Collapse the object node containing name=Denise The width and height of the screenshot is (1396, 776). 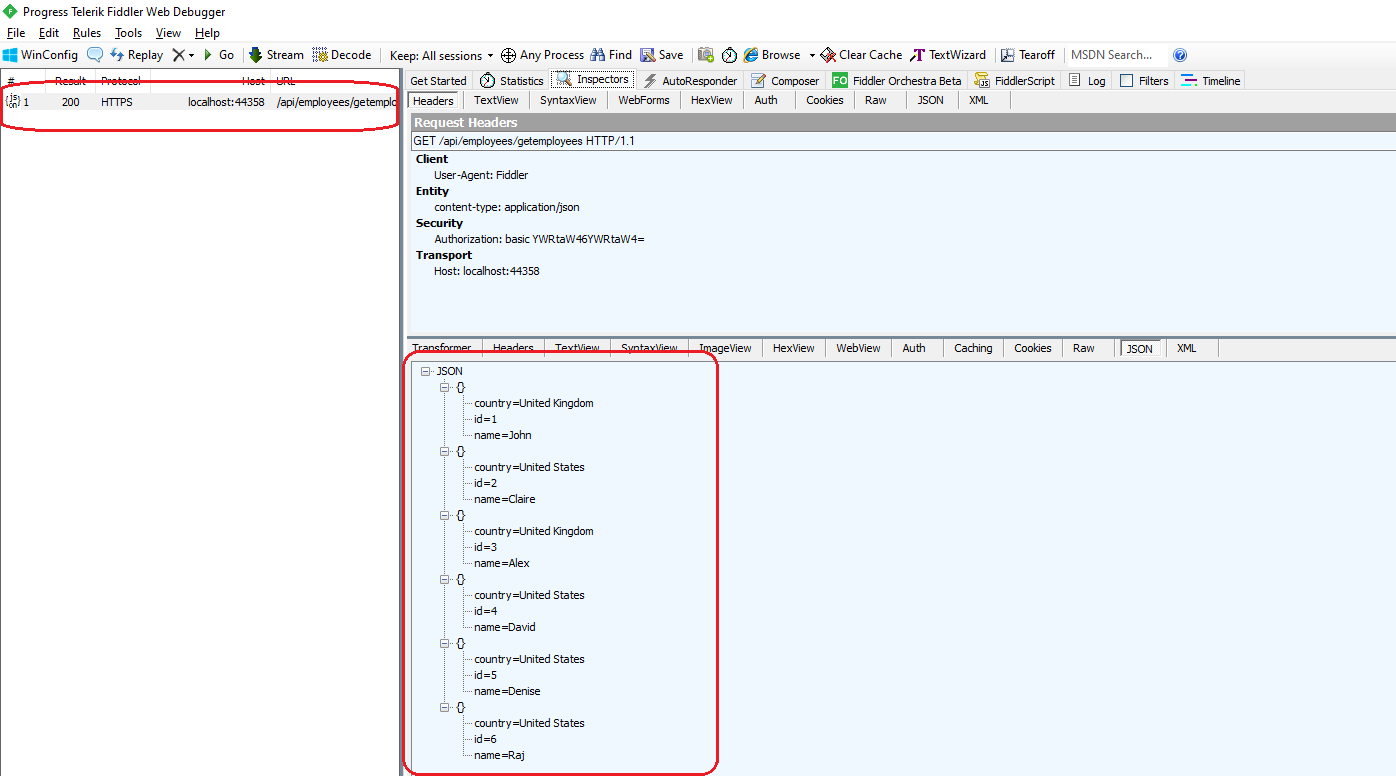coord(445,643)
